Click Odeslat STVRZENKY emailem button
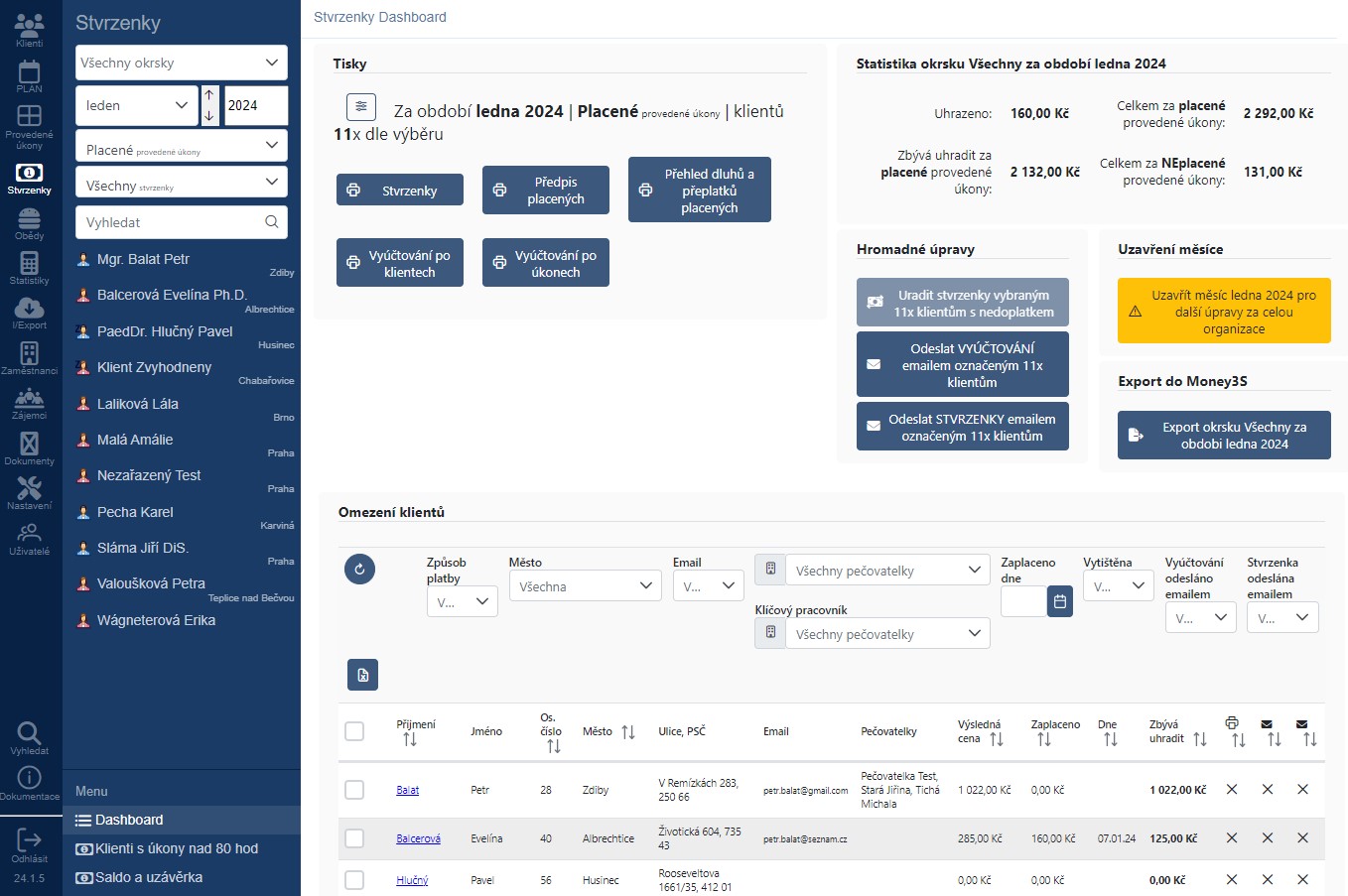The height and width of the screenshot is (896, 1348). [963, 427]
